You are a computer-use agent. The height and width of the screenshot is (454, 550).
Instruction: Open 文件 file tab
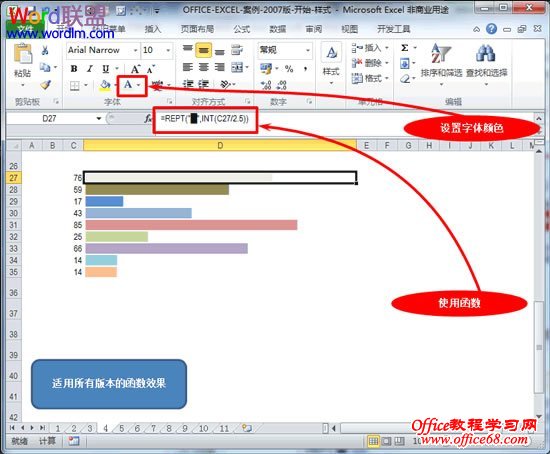point(25,29)
